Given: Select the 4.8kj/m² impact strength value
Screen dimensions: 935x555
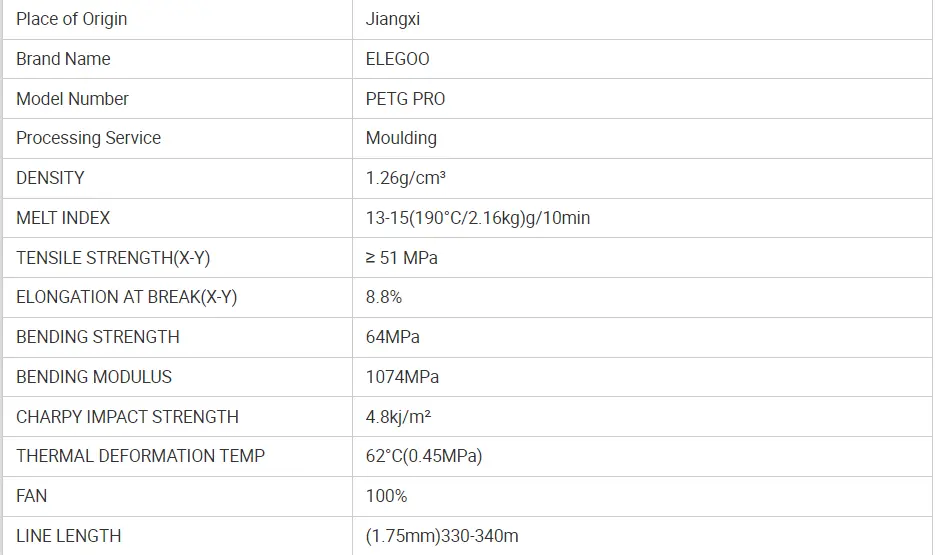Looking at the screenshot, I should point(399,417).
